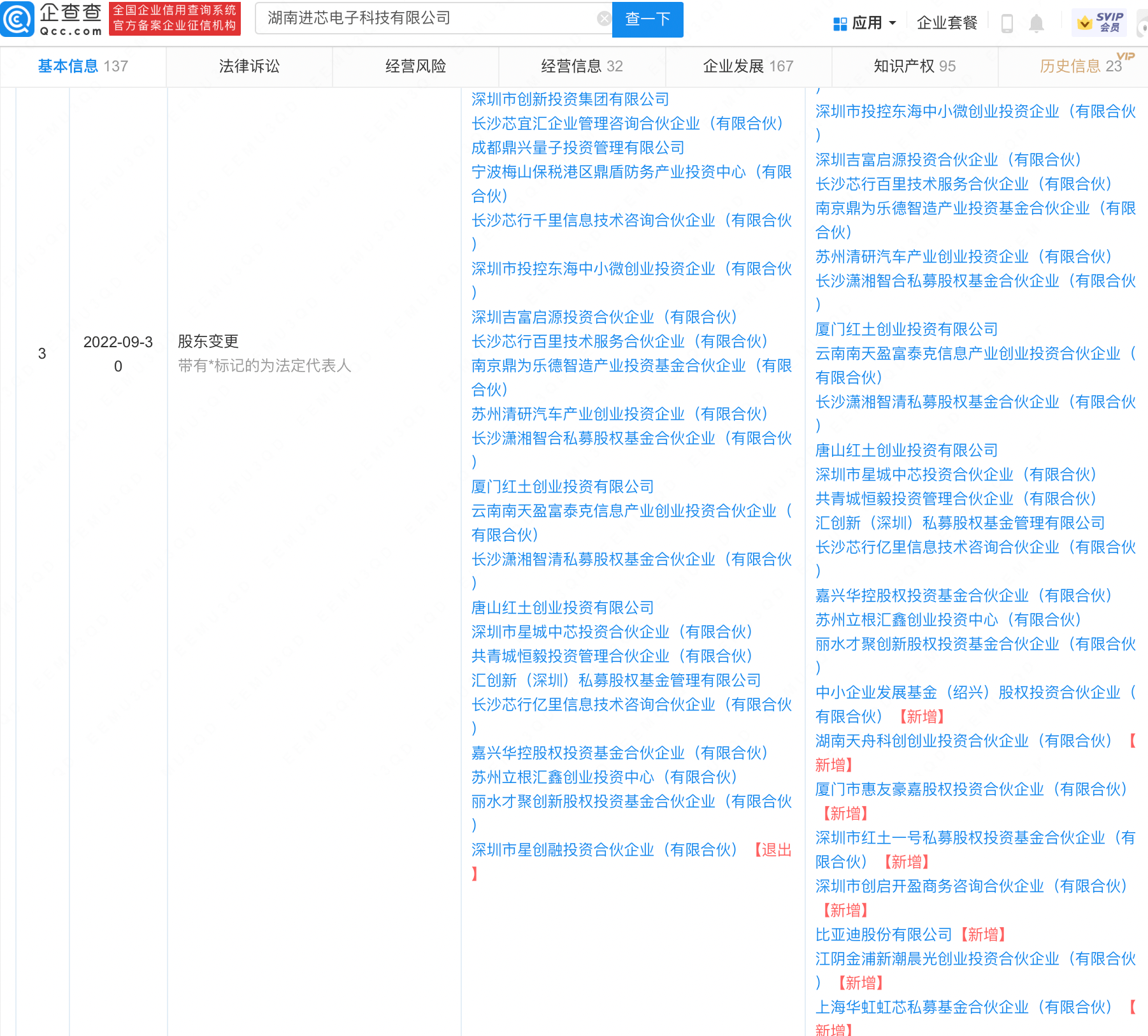Open the 企业套餐 link
The width and height of the screenshot is (1148, 1036).
tap(947, 23)
